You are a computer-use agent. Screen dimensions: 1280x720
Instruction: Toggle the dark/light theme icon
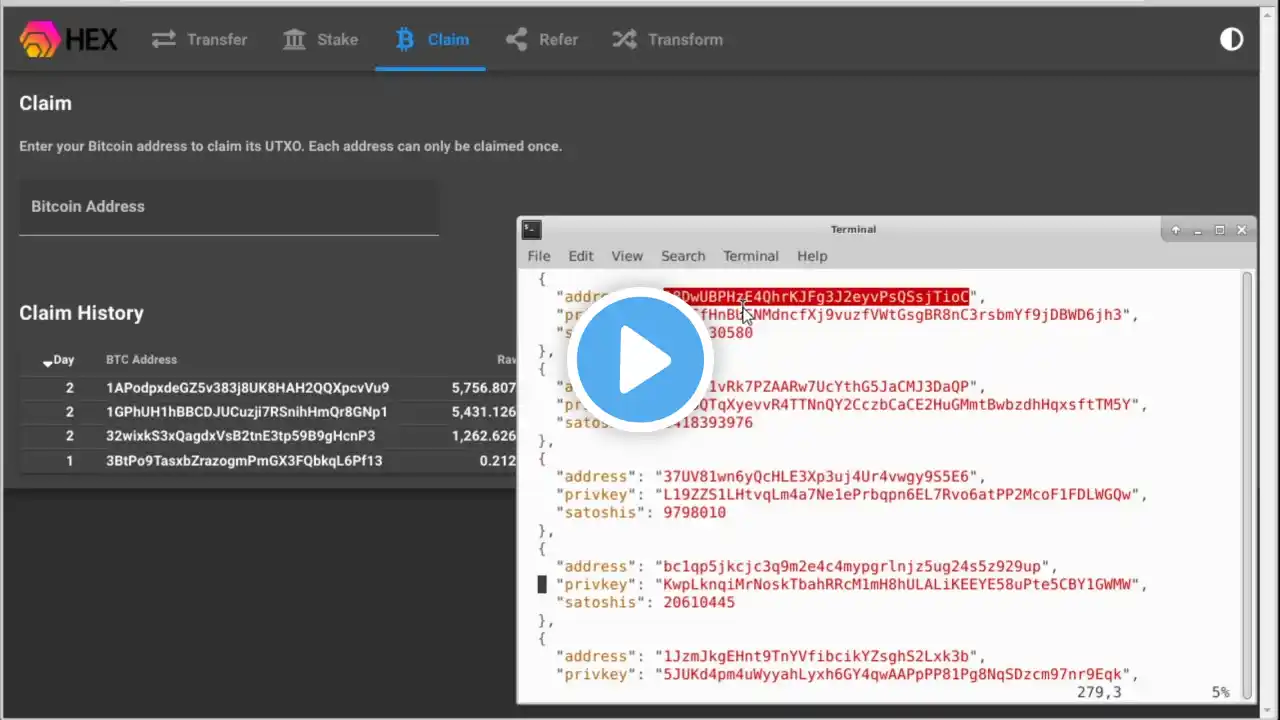(1231, 39)
